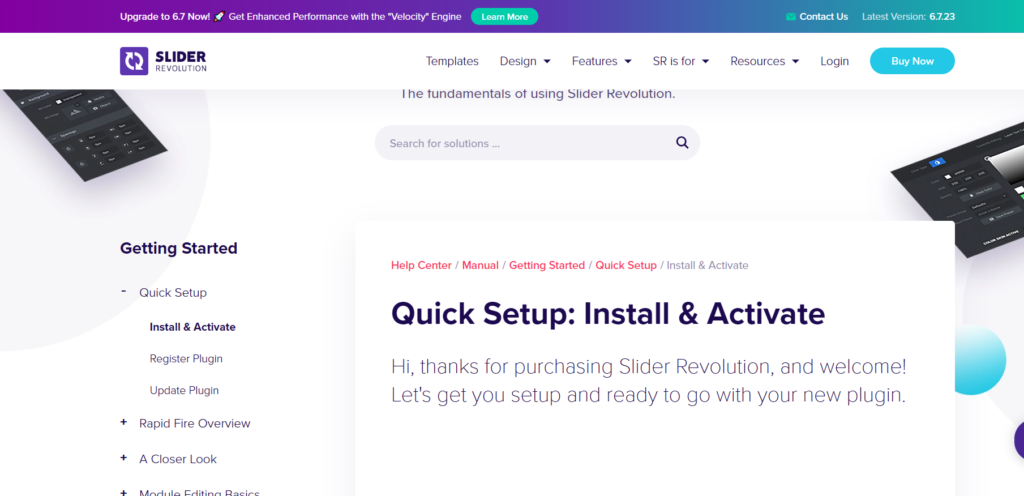Click the Install & Activate breadcrumb text

707,265
